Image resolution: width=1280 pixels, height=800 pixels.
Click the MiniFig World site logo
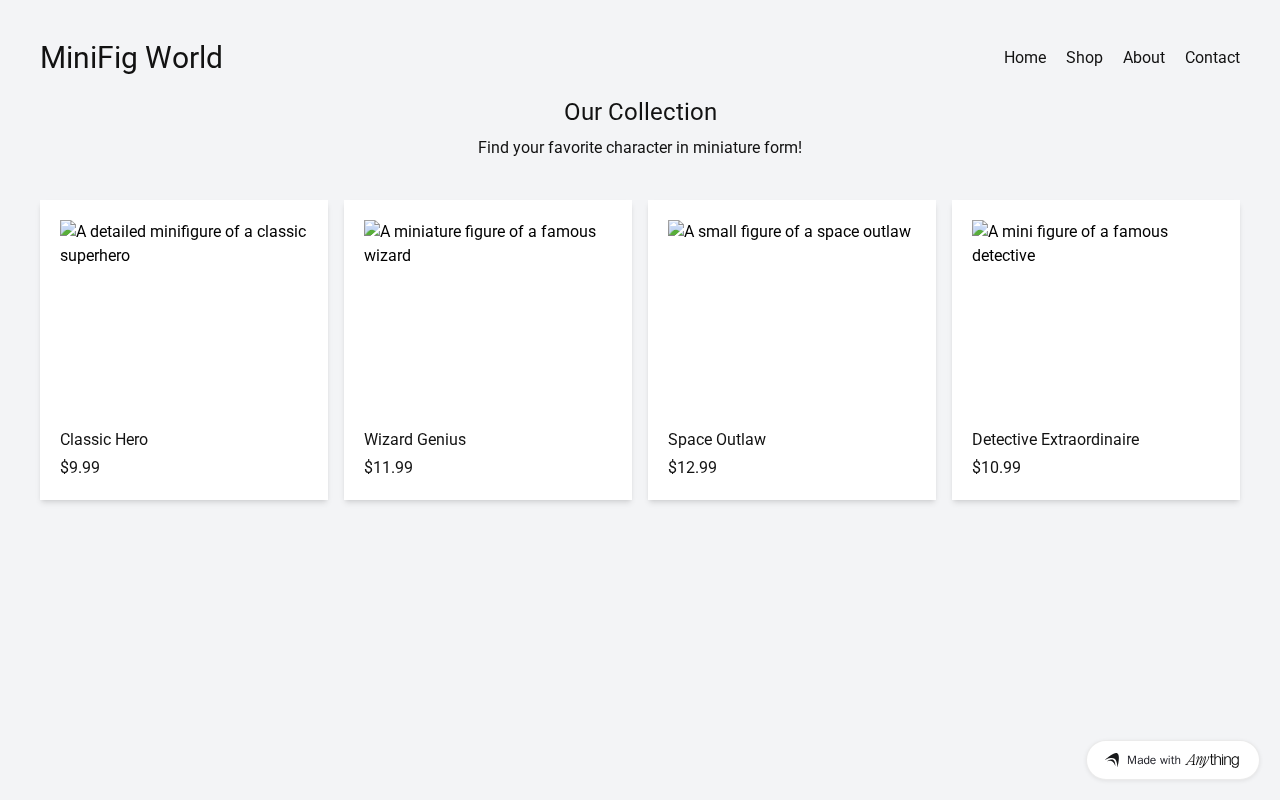pyautogui.click(x=131, y=58)
